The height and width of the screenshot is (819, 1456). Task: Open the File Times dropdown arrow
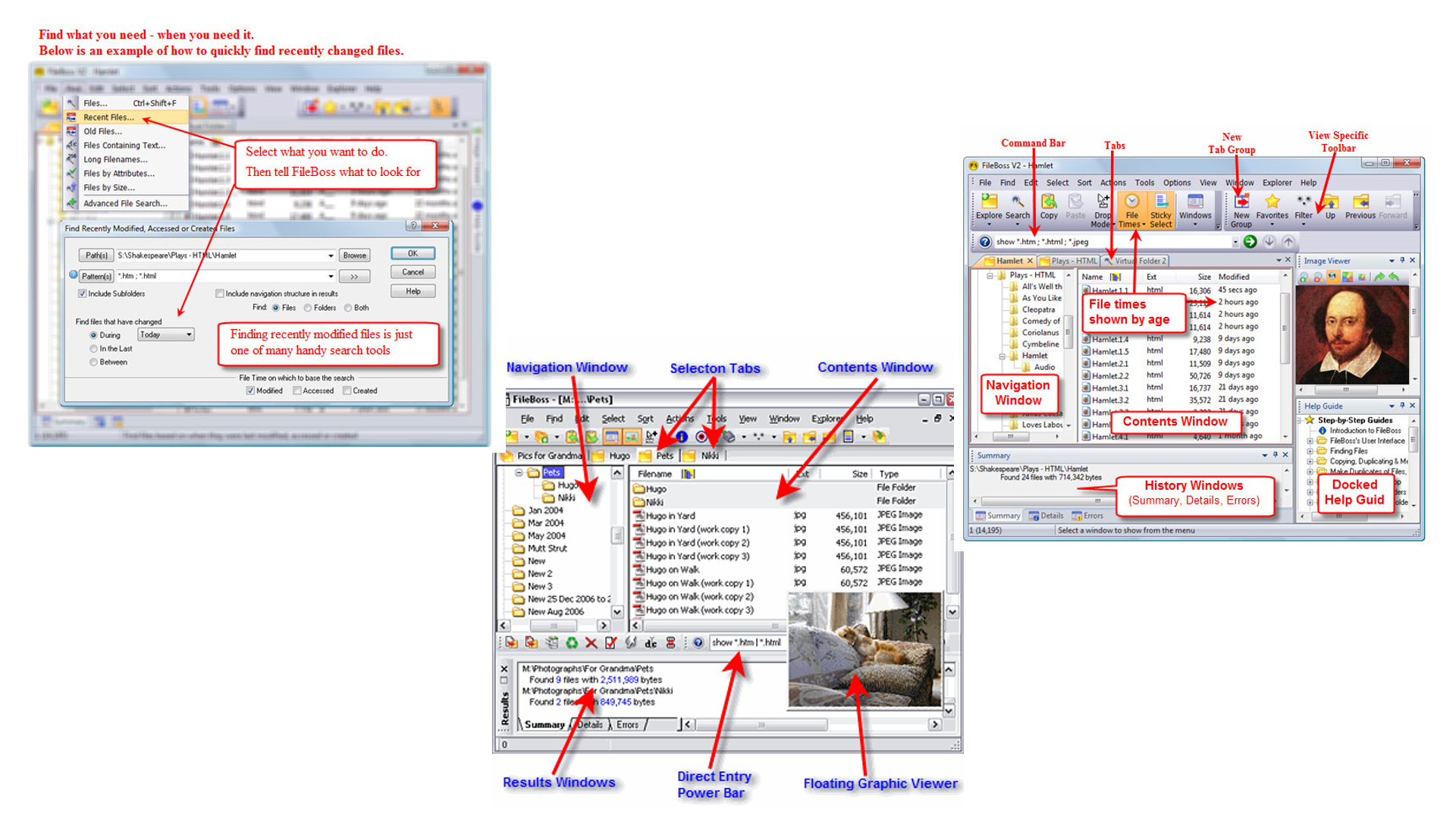click(1144, 224)
